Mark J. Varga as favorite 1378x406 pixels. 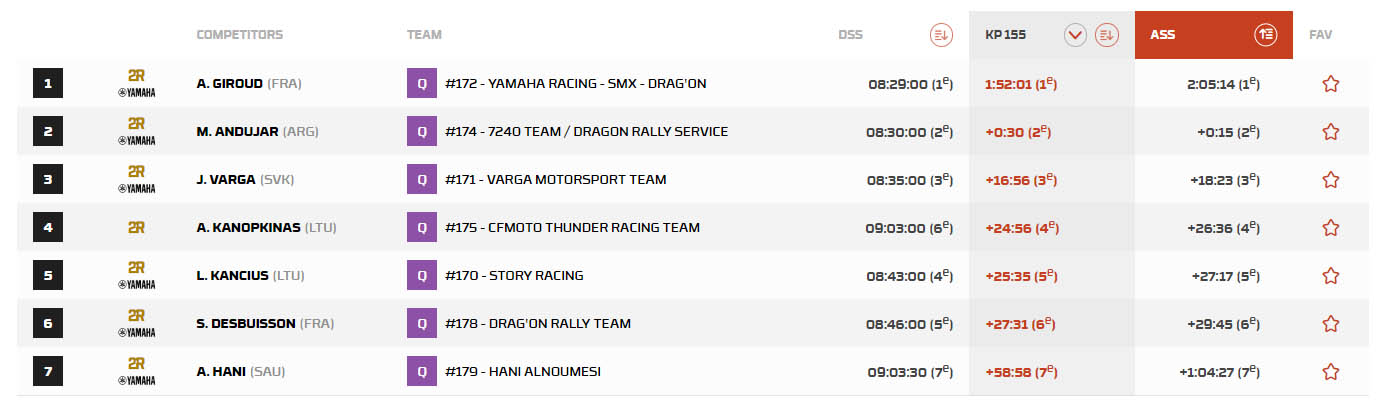[x=1330, y=180]
